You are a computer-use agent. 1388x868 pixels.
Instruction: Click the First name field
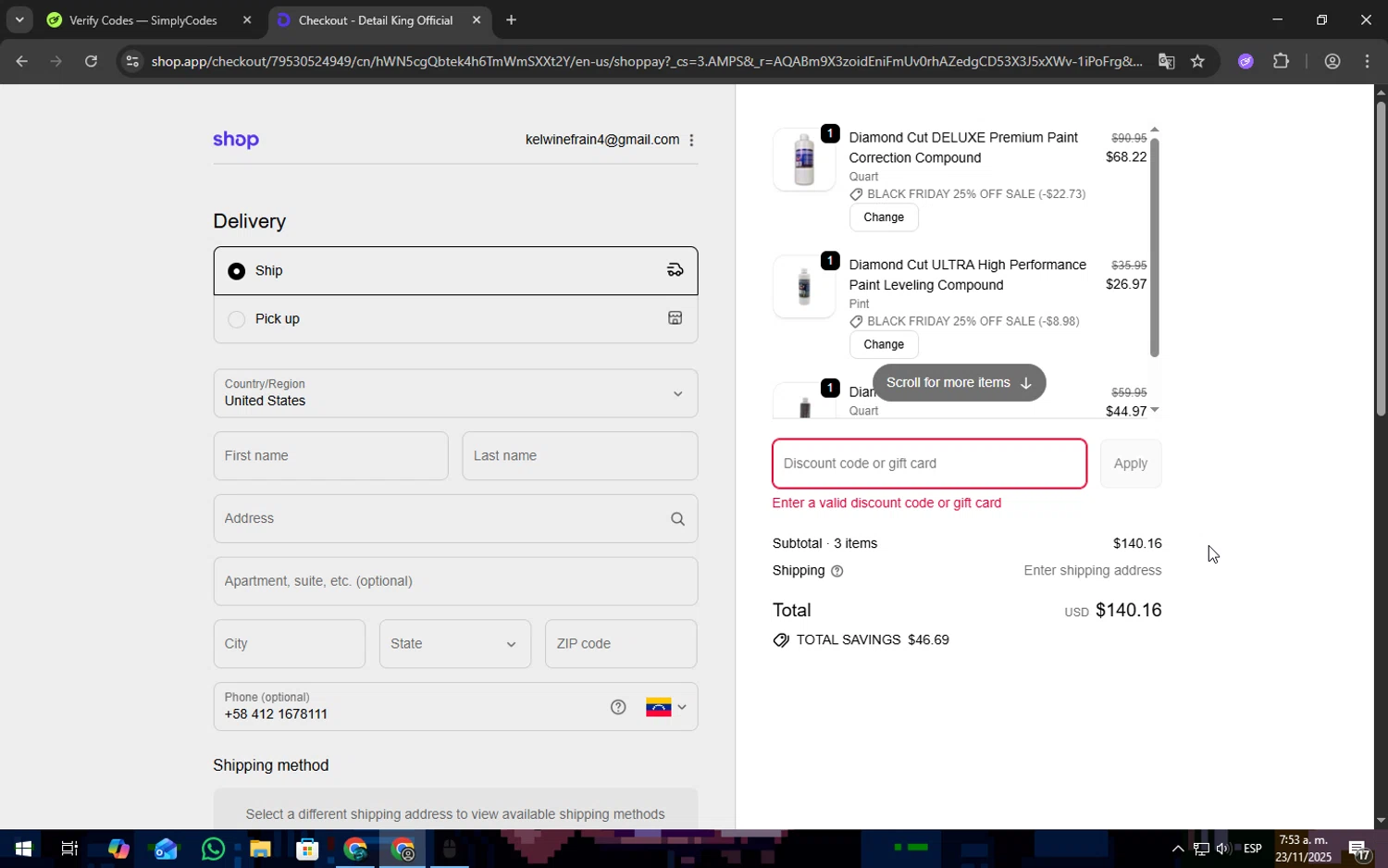point(330,456)
